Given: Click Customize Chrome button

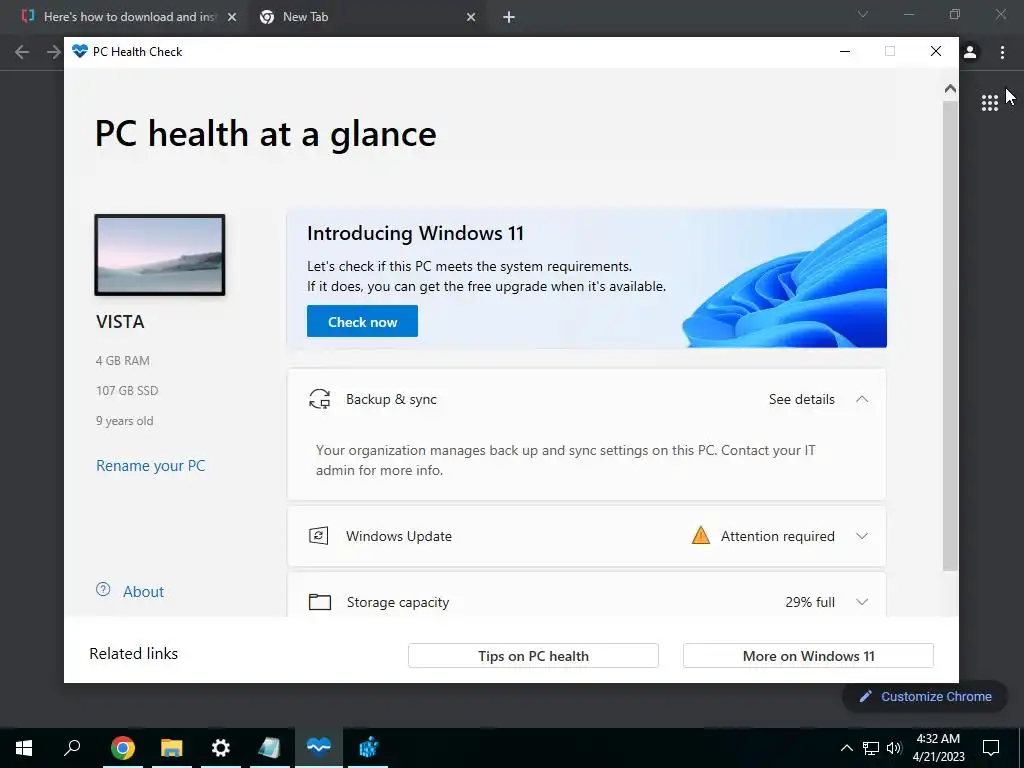Looking at the screenshot, I should [x=926, y=696].
